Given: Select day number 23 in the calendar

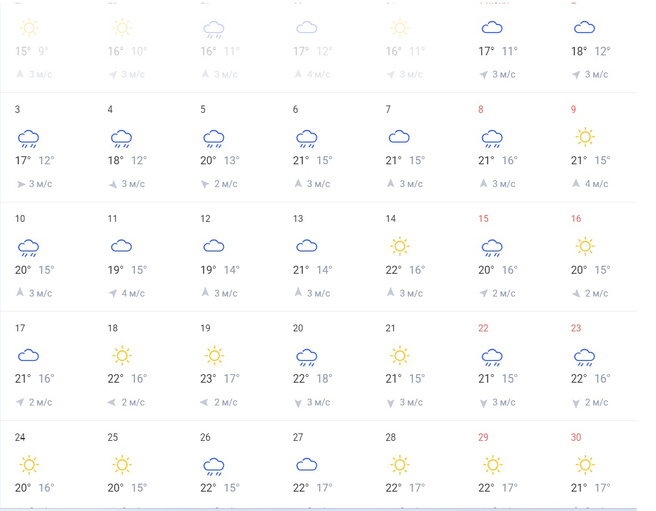Looking at the screenshot, I should [x=576, y=328].
